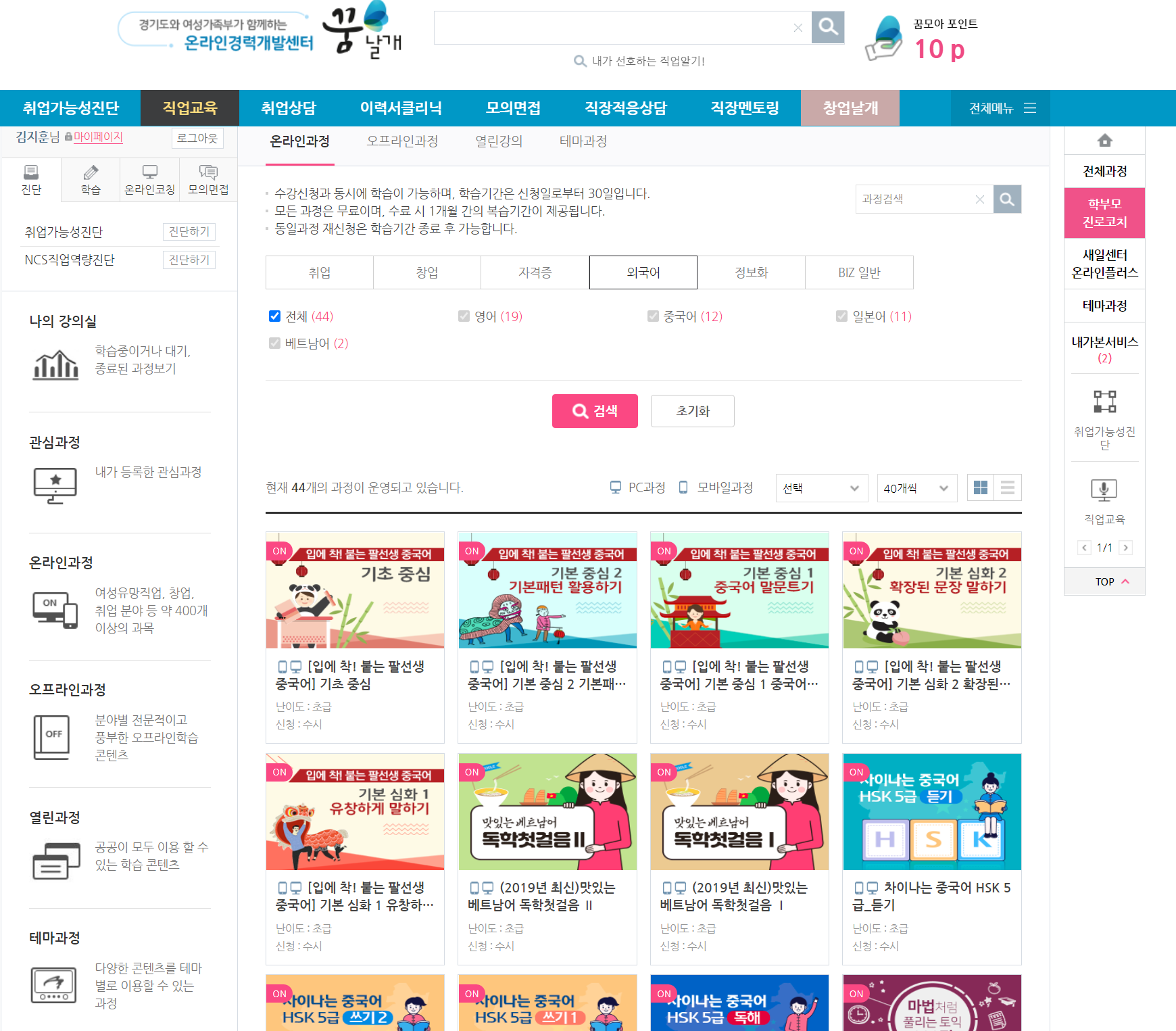Open the 선택 sort dropdown
This screenshot has width=1176, height=1031.
820,488
